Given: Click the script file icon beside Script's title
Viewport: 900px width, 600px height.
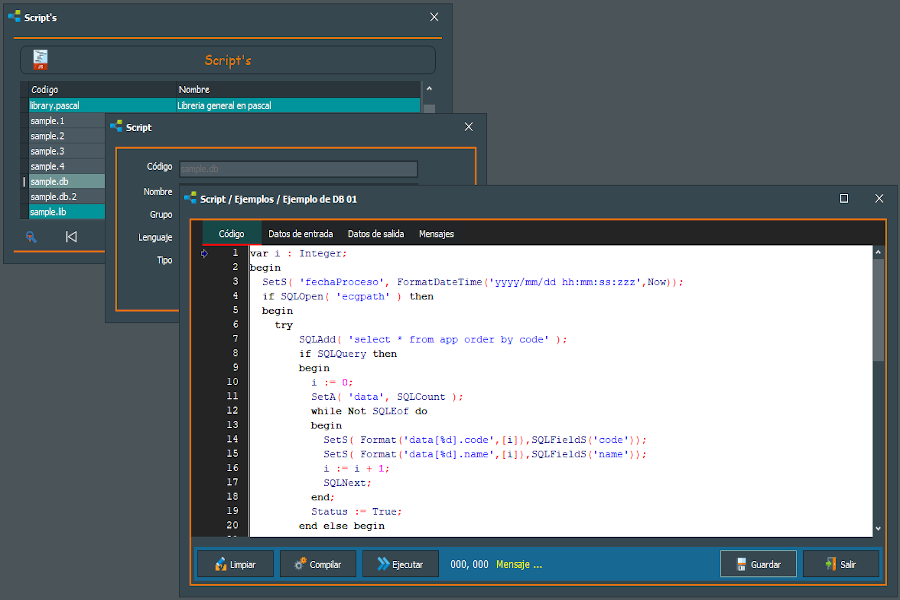Looking at the screenshot, I should point(40,60).
